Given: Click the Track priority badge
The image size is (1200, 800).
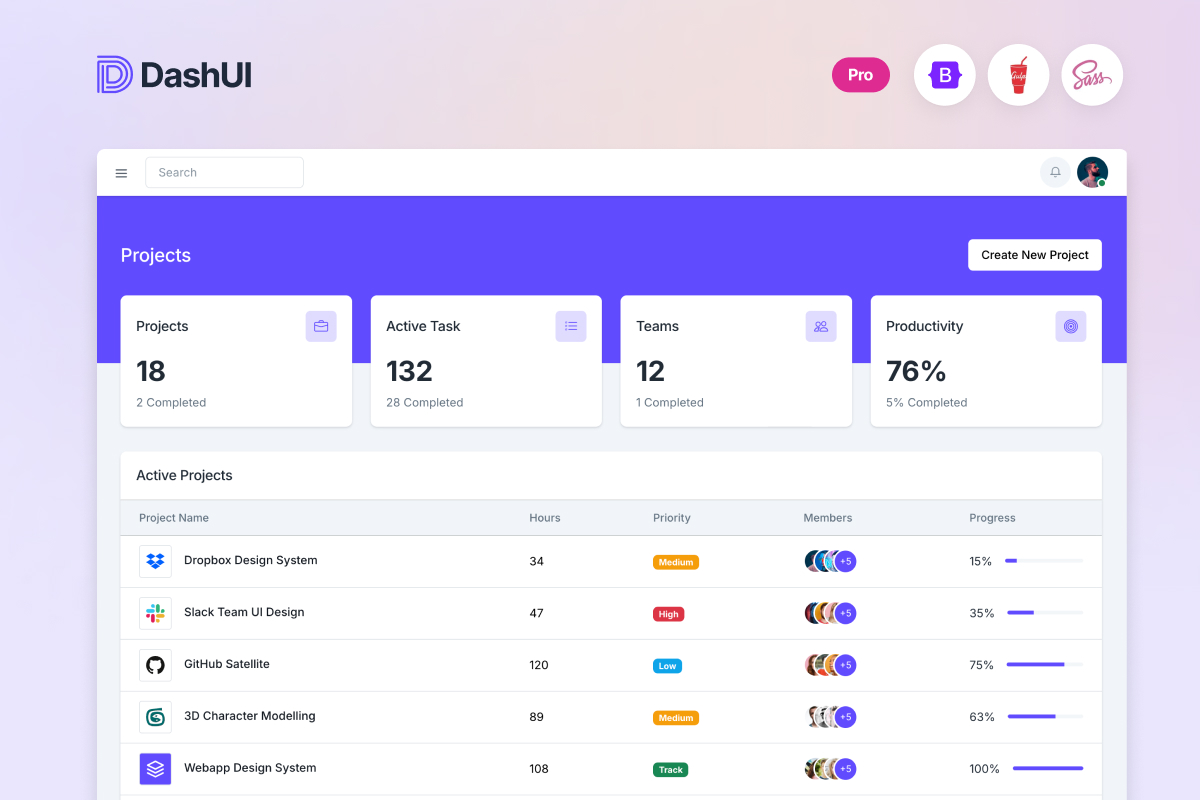Looking at the screenshot, I should click(671, 770).
